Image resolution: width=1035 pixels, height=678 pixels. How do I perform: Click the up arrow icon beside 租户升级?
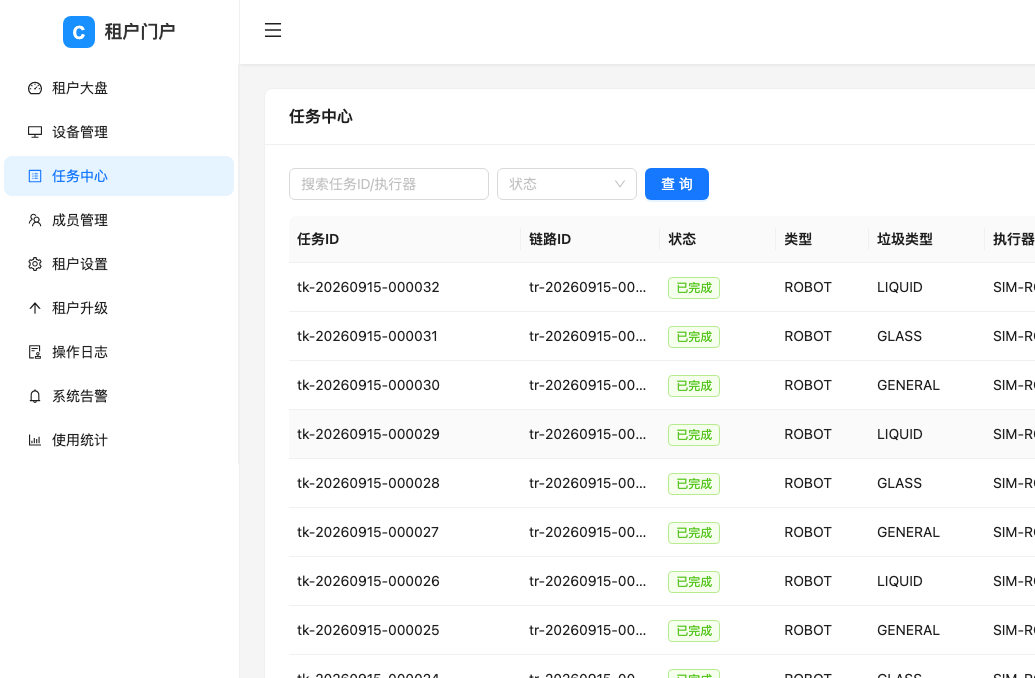(x=35, y=308)
